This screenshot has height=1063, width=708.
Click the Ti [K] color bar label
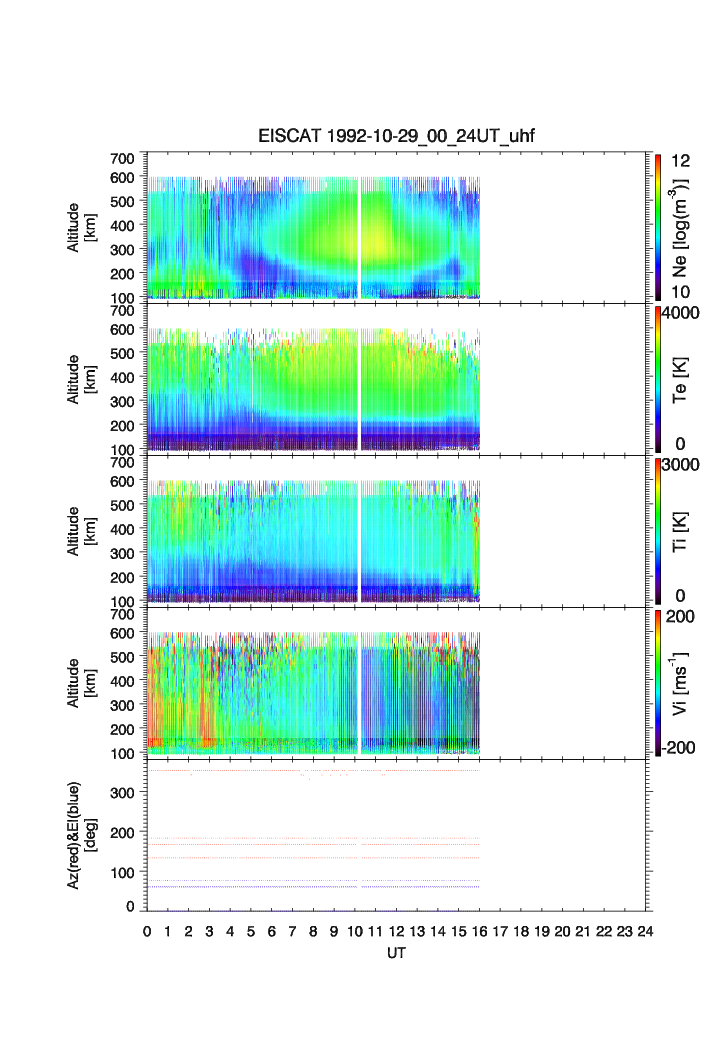point(680,532)
